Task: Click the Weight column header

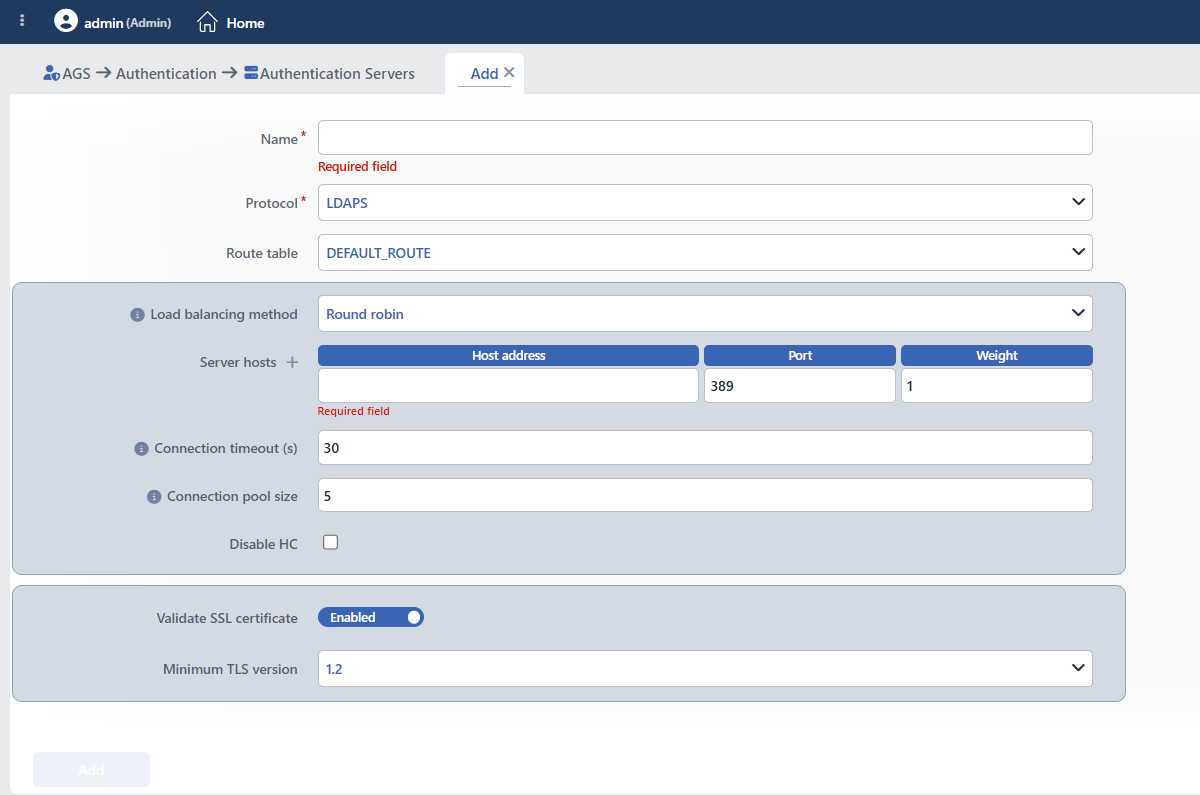Action: (997, 355)
